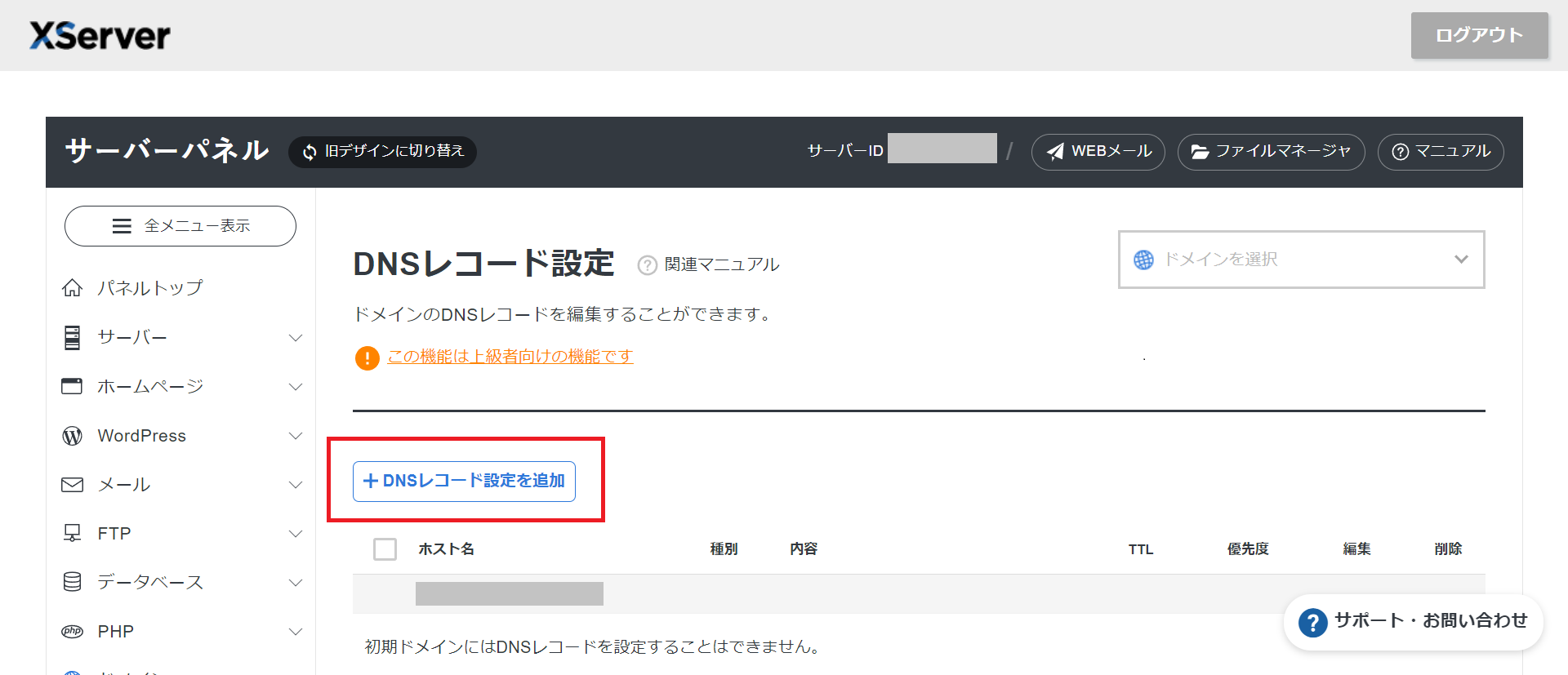Screen dimensions: 1568x675
Task: Expand the サーバー chevron
Action: click(x=296, y=338)
